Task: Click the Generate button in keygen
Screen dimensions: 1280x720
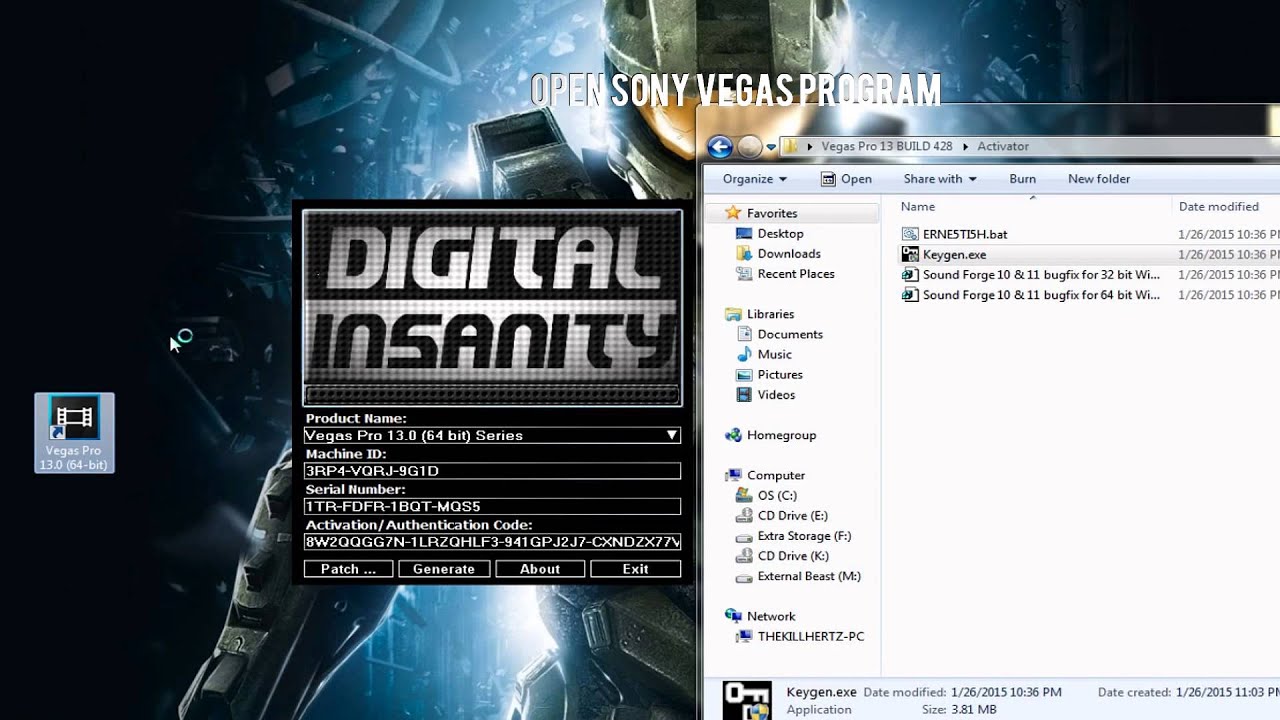Action: click(x=444, y=569)
